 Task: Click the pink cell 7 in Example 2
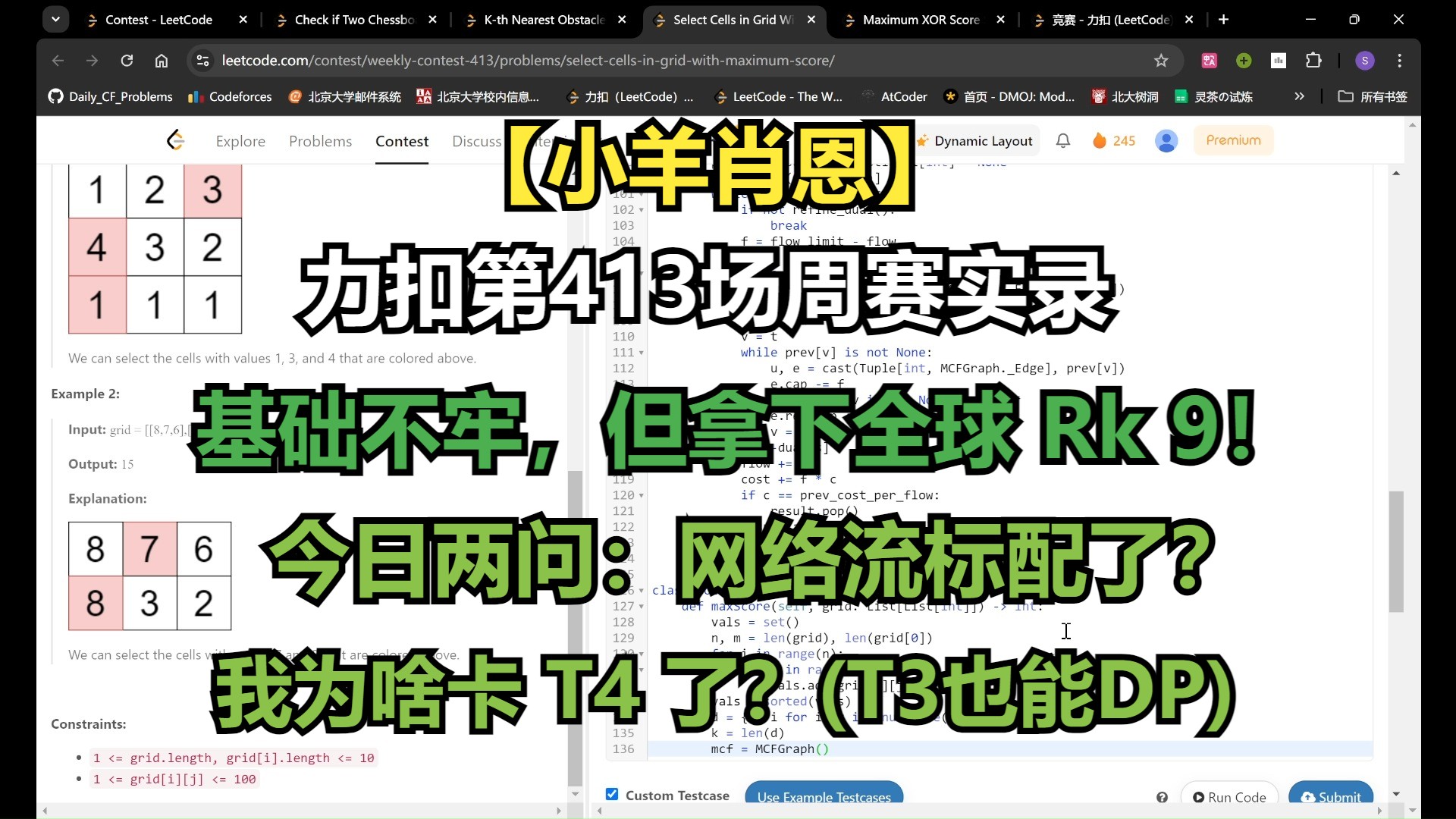point(149,549)
